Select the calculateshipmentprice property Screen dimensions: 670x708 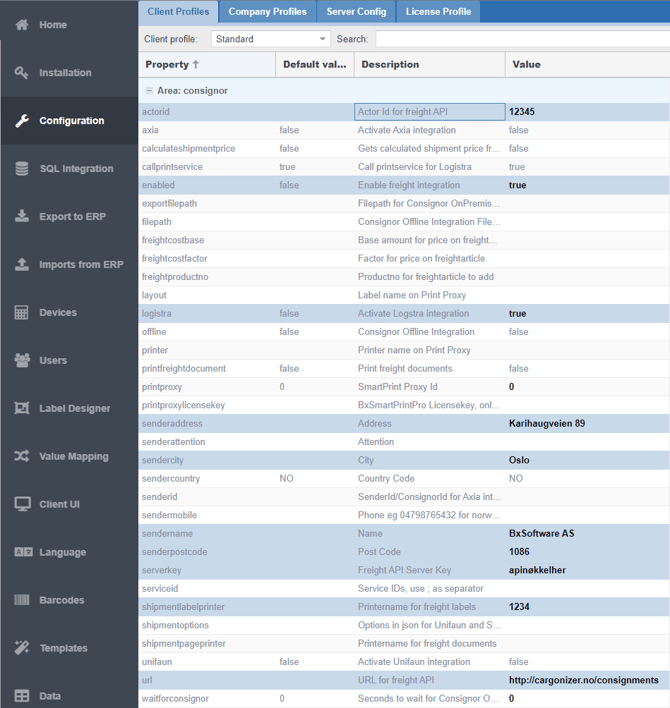pyautogui.click(x=188, y=149)
